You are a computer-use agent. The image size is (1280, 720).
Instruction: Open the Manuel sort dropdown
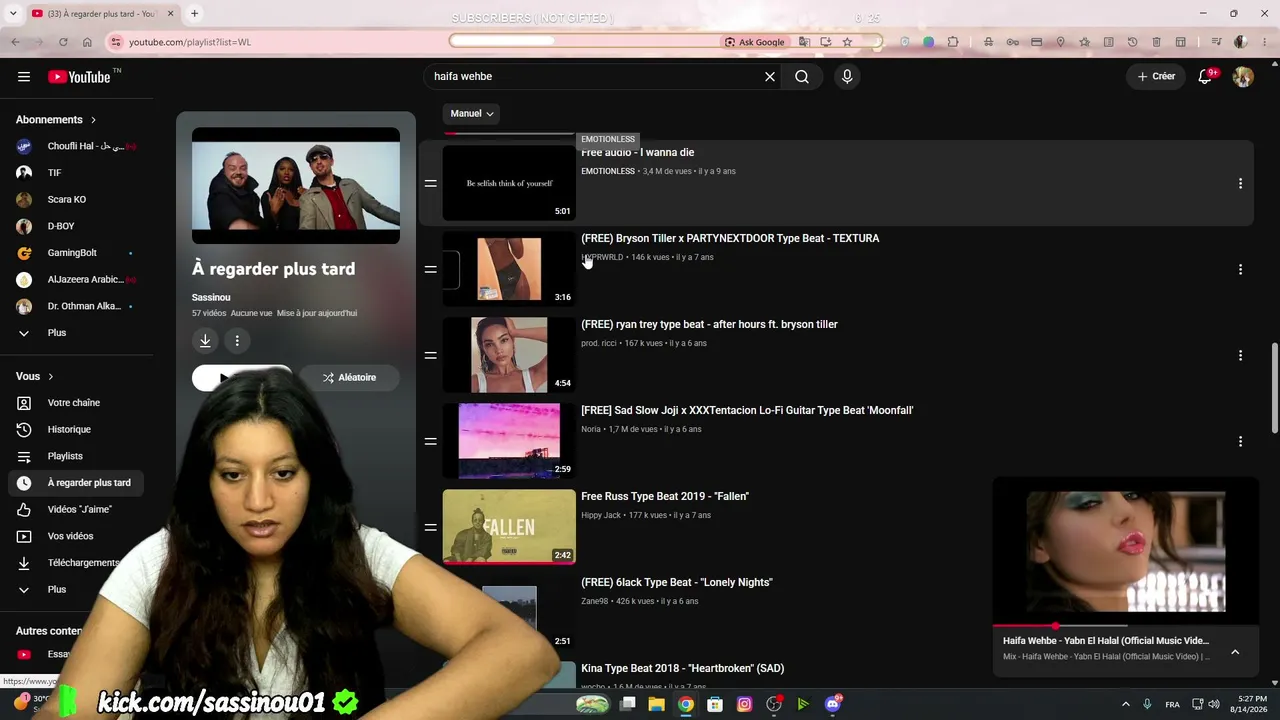click(472, 114)
